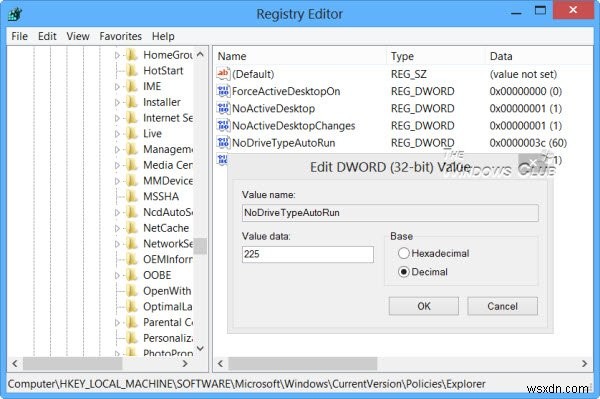Confirm the DWORD value with OK
This screenshot has height=399, width=600.
pos(424,306)
